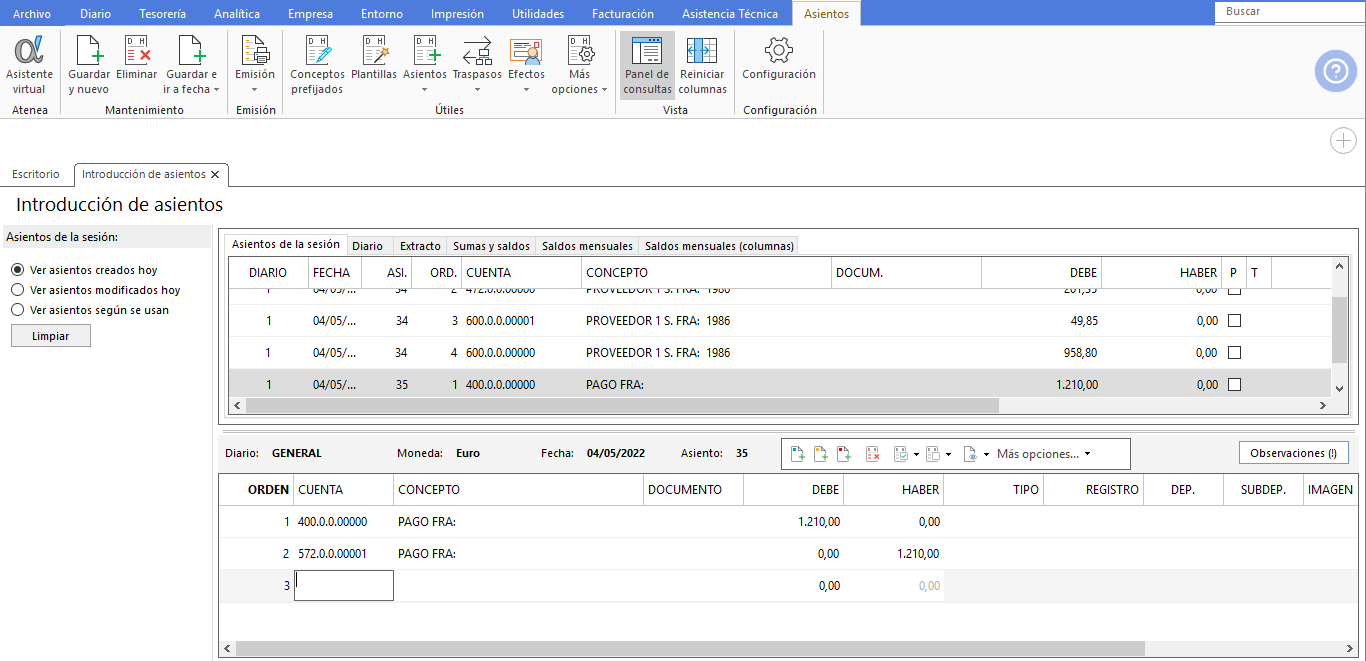Click the empty CUENTA cell in line 3
This screenshot has width=1366, height=661.
coord(344,586)
